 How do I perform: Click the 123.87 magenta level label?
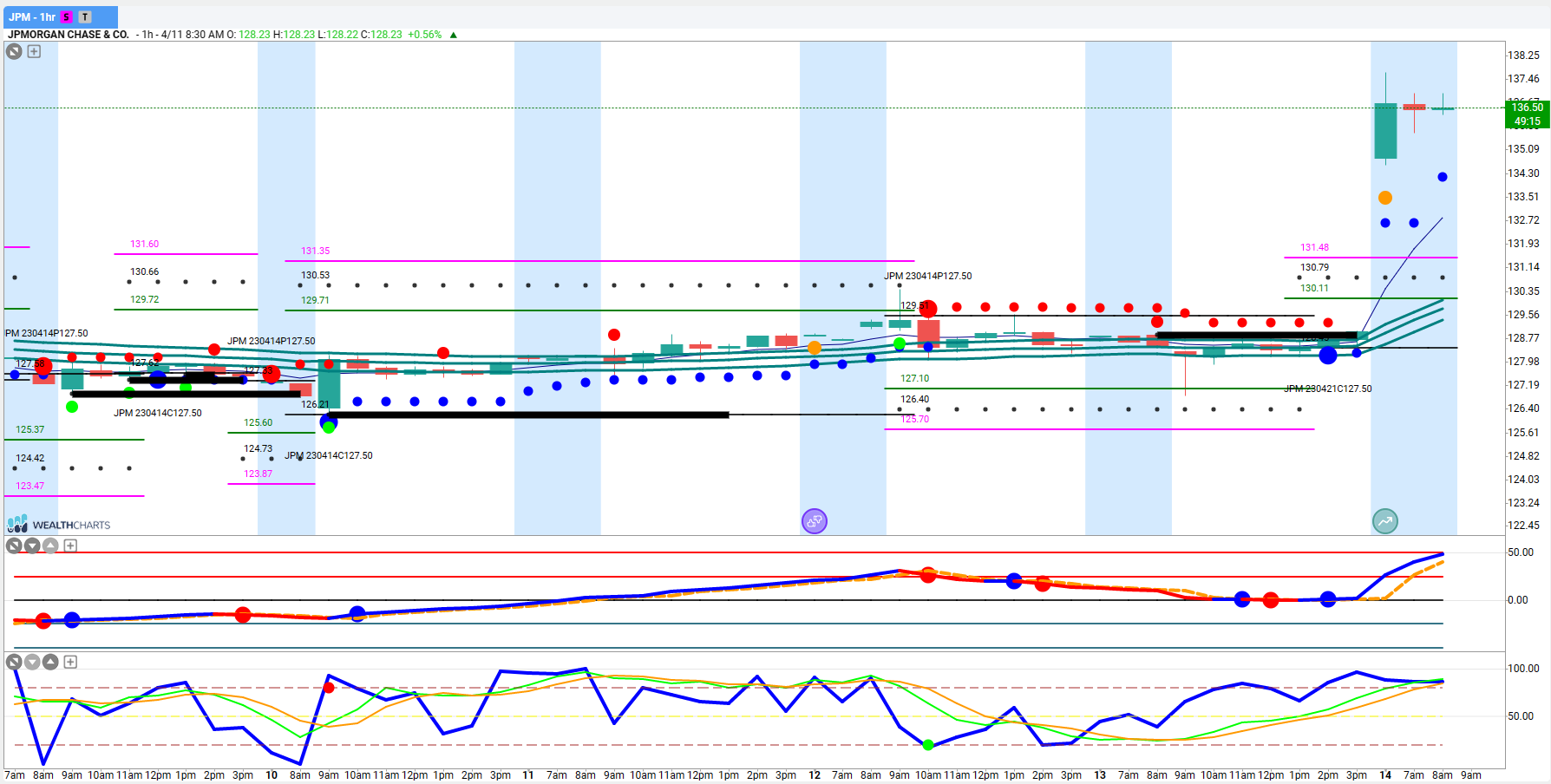coord(258,474)
